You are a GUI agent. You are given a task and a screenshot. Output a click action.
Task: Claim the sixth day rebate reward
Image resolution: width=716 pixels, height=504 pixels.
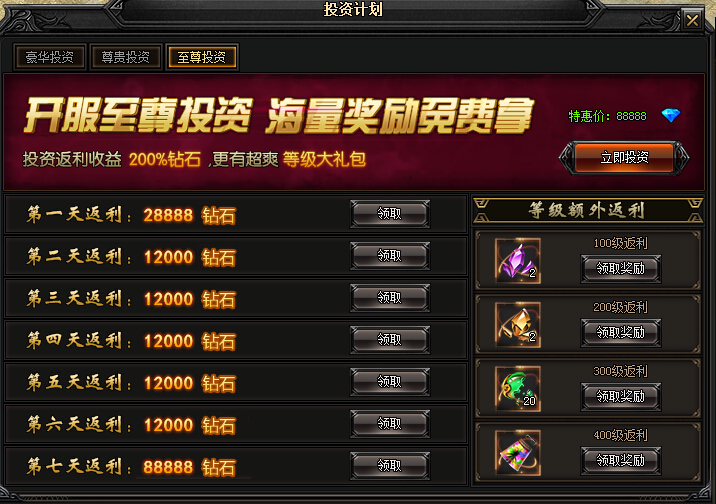tap(390, 424)
